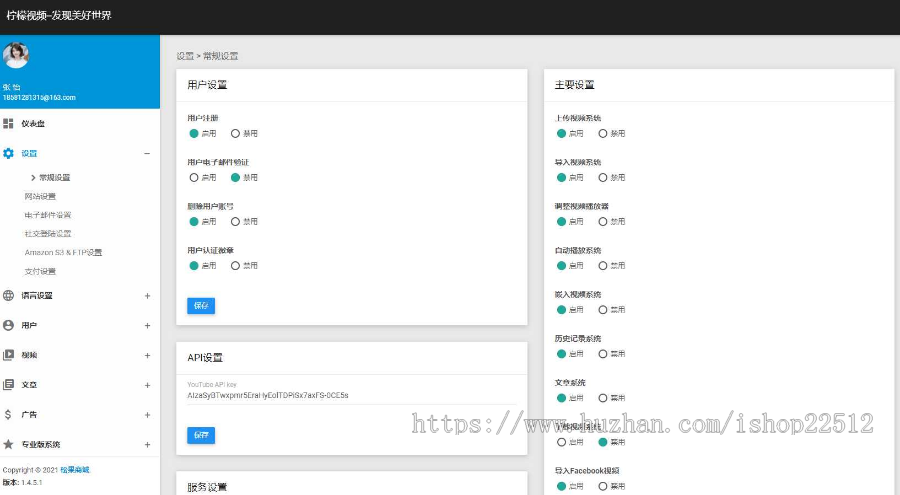900x495 pixels.
Task: Select 禁用 for 历史记录系统
Action: point(603,354)
